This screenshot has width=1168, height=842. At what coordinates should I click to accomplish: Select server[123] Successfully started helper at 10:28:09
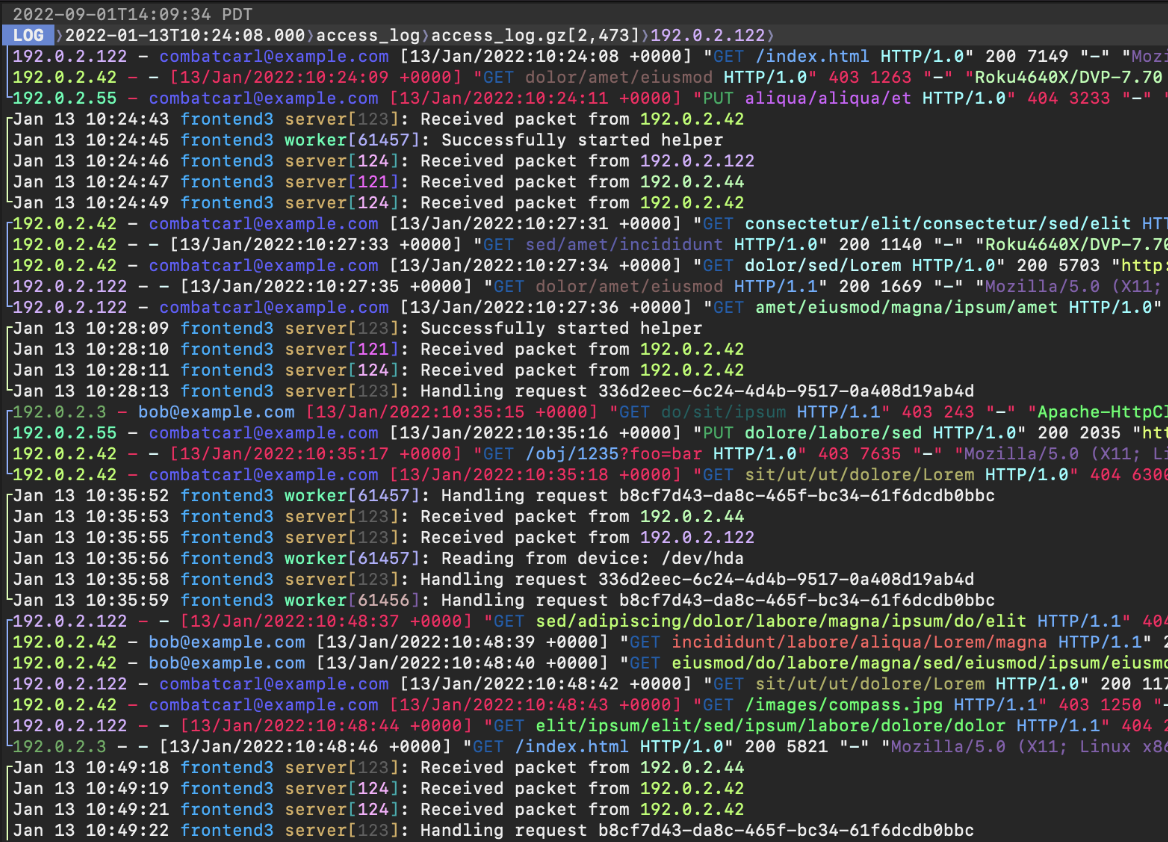(x=358, y=328)
